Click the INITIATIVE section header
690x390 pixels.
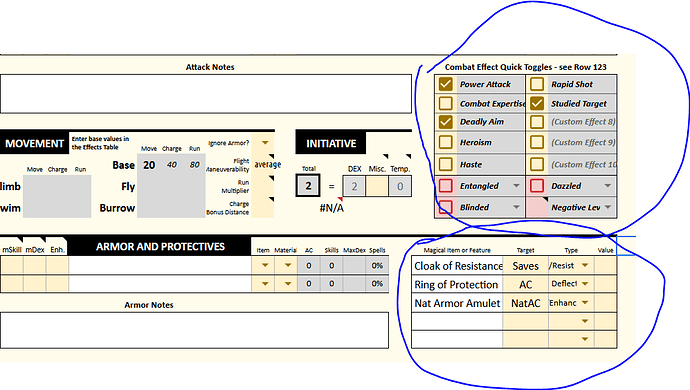click(331, 143)
